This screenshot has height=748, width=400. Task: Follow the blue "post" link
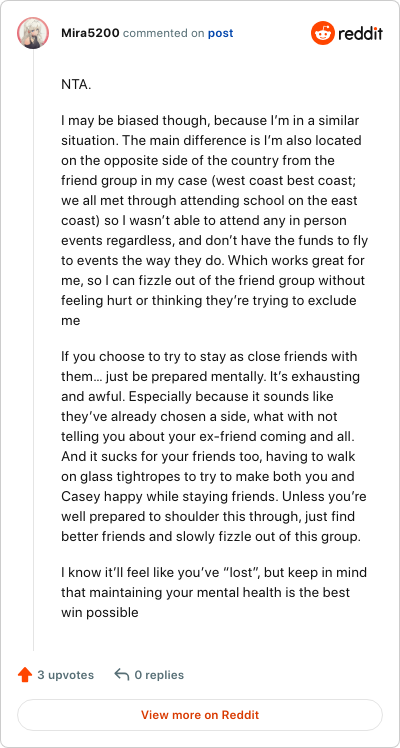coord(220,34)
